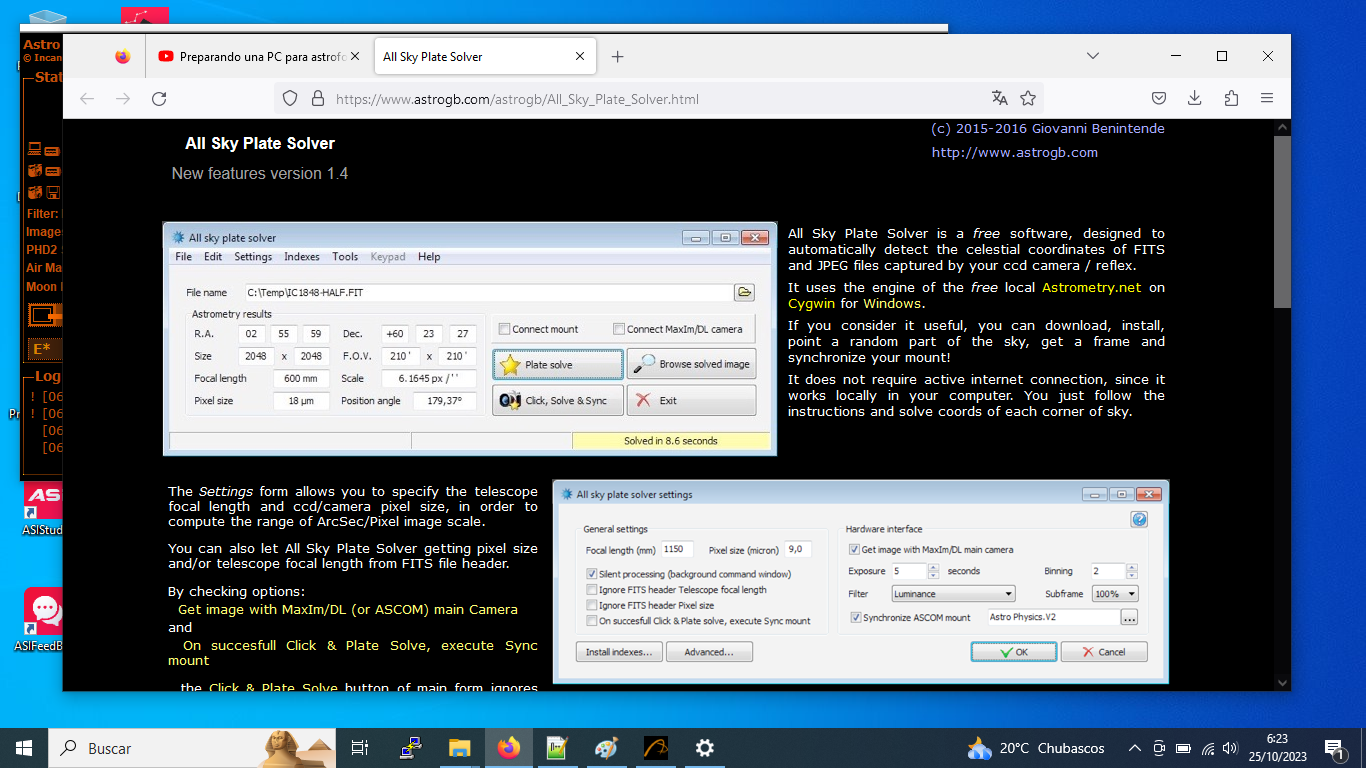Follow the http://www.astrogb.com link
The image size is (1366, 768).
(x=1015, y=152)
